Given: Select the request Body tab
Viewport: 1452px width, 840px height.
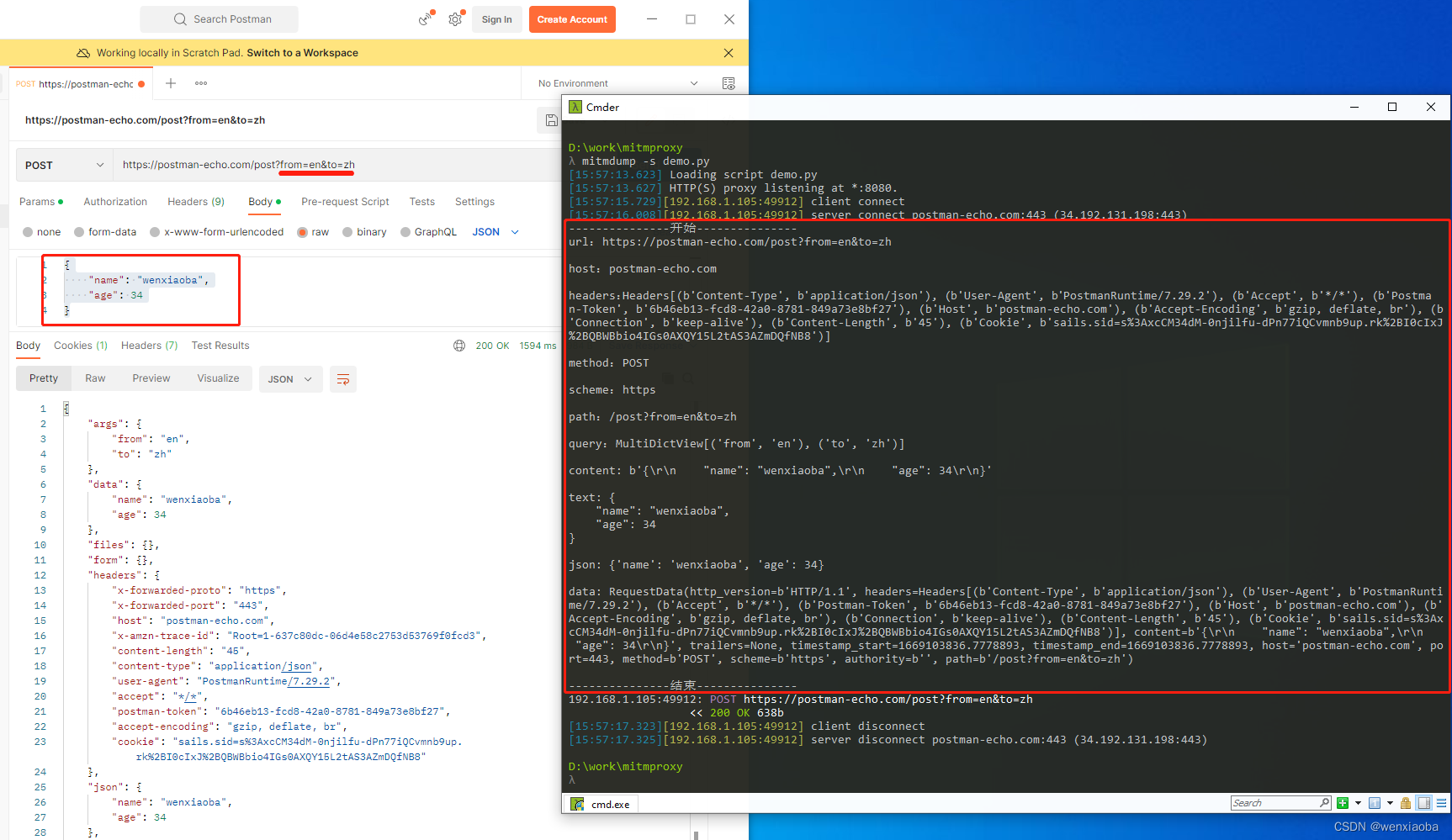Looking at the screenshot, I should coord(264,202).
